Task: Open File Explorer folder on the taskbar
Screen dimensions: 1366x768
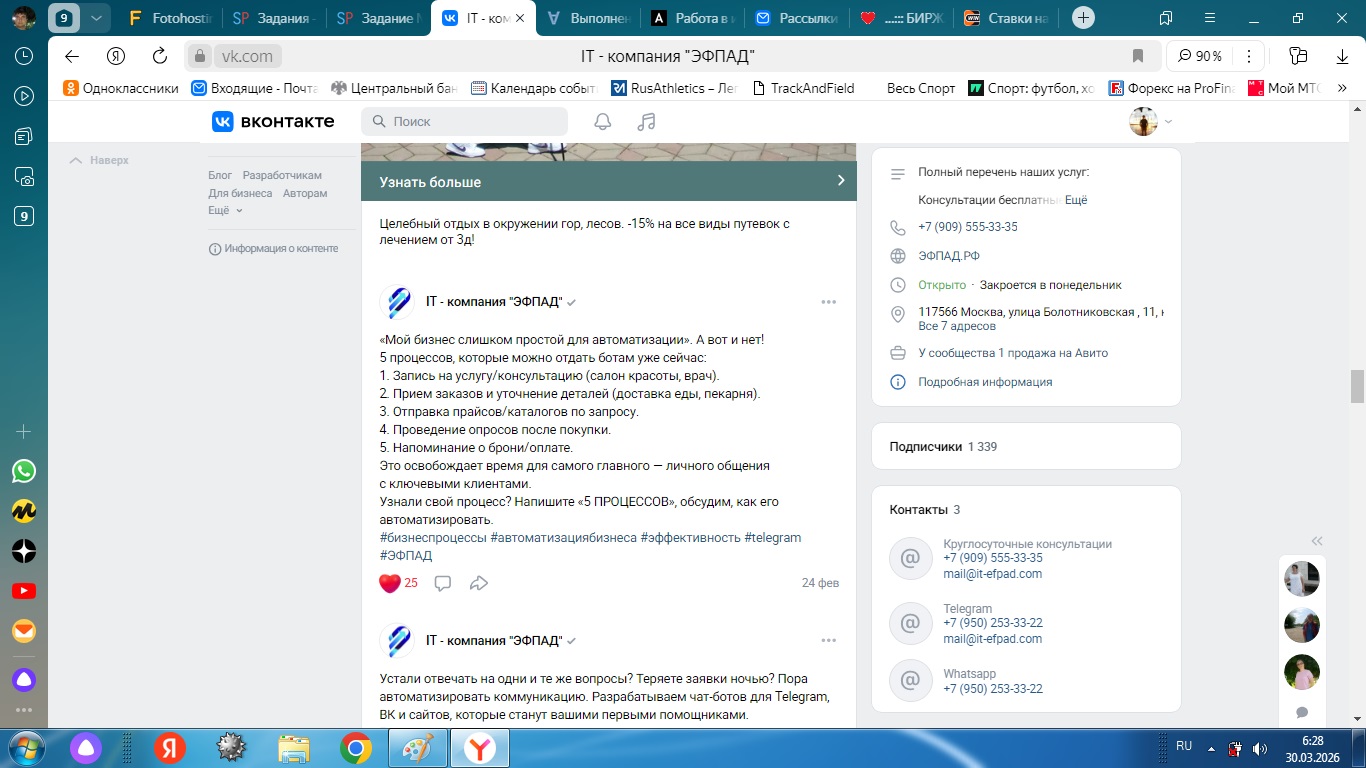Action: click(294, 747)
